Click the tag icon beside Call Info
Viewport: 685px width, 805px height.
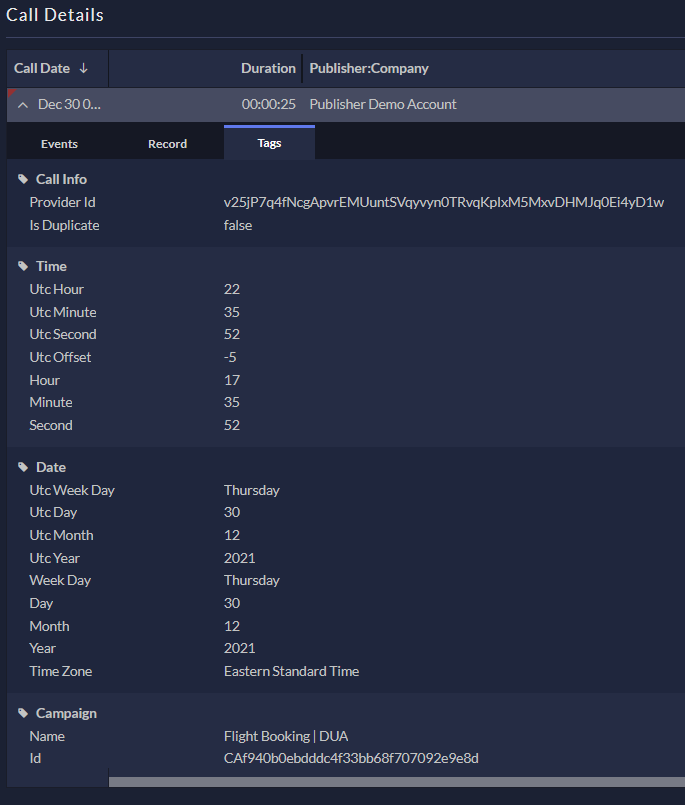[x=23, y=179]
